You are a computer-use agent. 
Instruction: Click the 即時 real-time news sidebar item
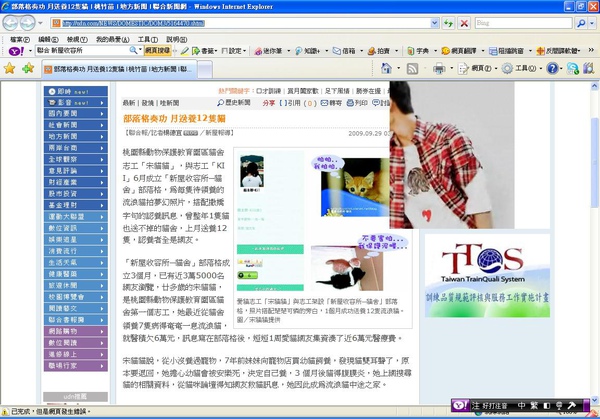pos(75,91)
